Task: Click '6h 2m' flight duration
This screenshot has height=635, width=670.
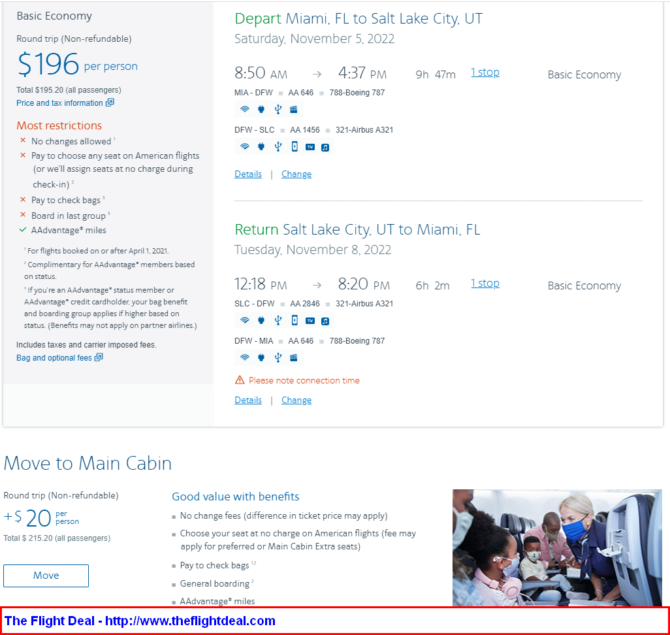Action: [x=432, y=286]
